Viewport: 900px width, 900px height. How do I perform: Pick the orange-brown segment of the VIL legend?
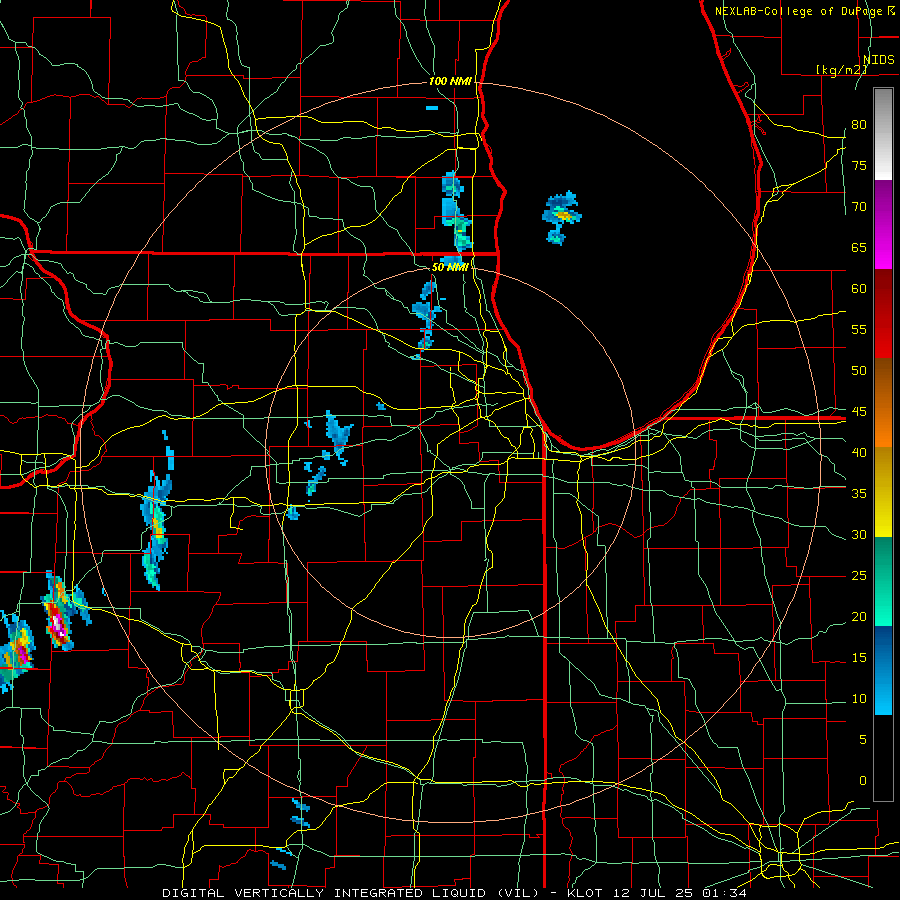click(x=883, y=403)
